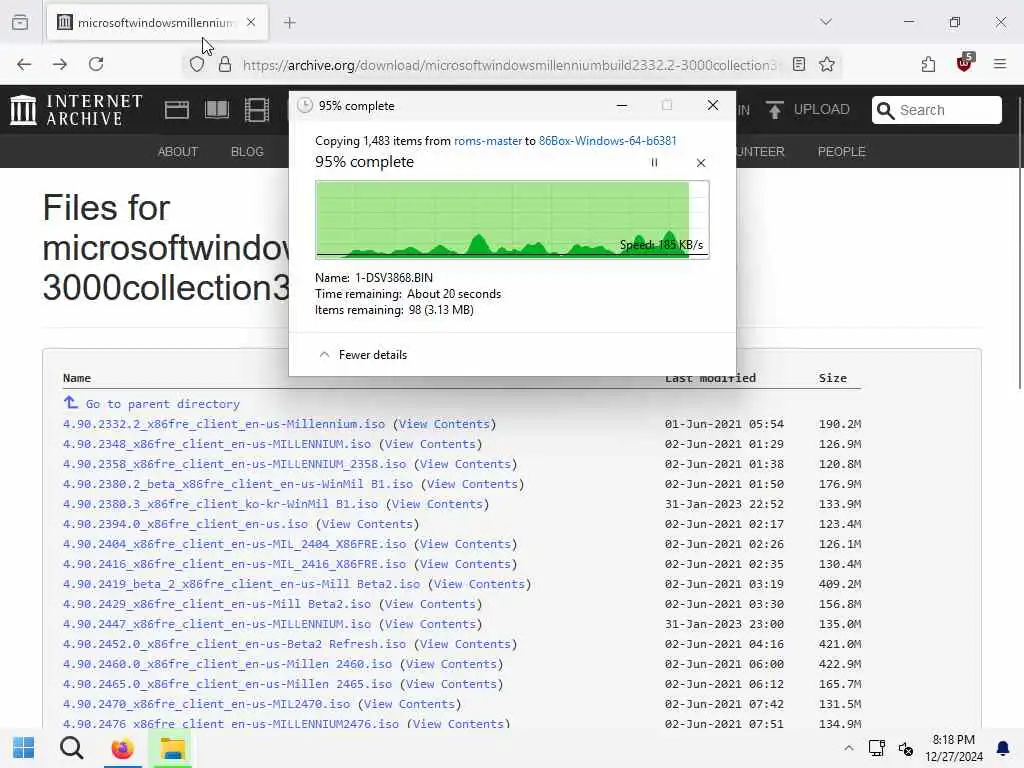Click the network display tray icon
This screenshot has height=768, width=1024.
point(876,748)
